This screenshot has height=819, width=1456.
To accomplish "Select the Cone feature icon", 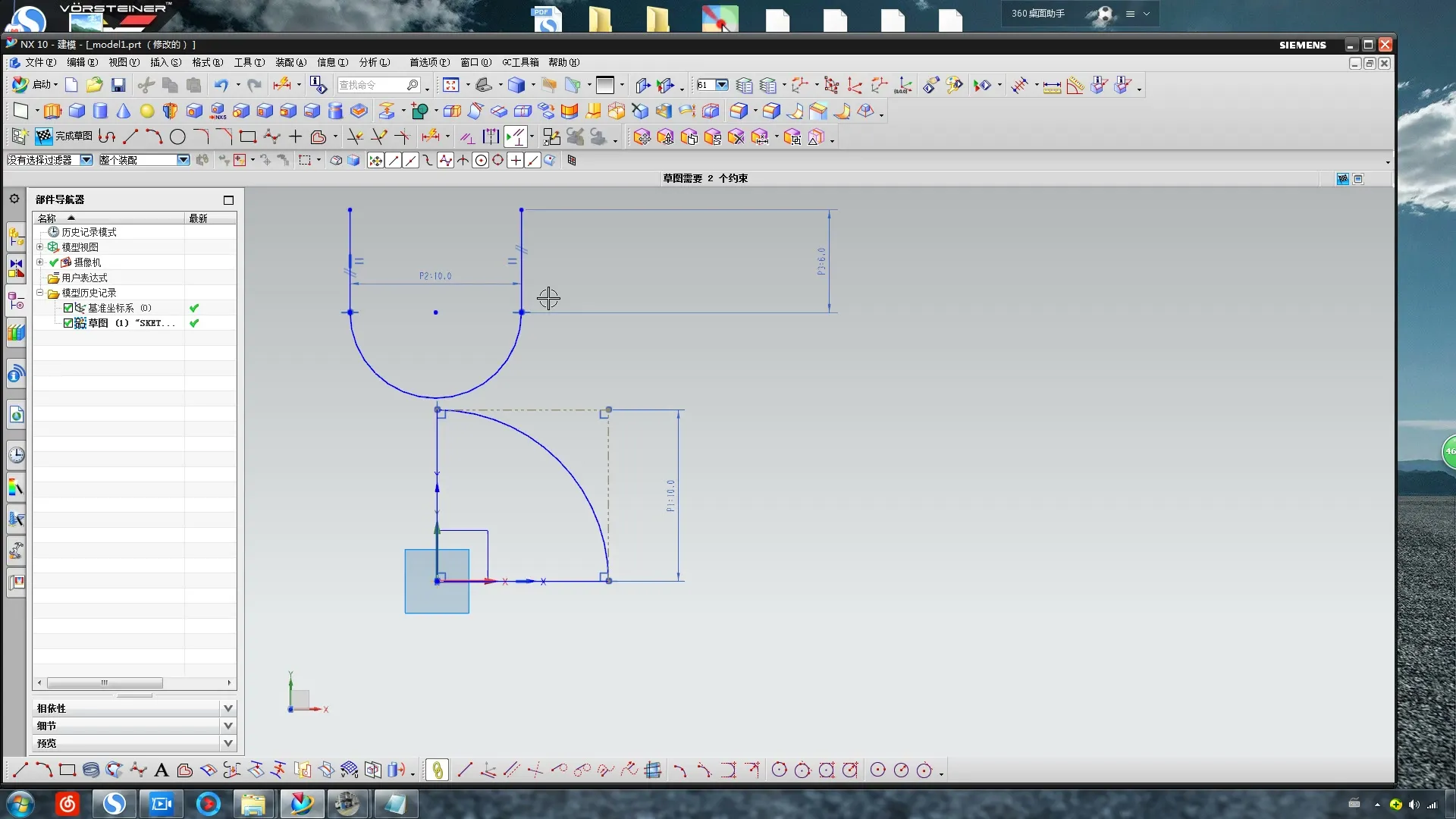I will pos(124,111).
